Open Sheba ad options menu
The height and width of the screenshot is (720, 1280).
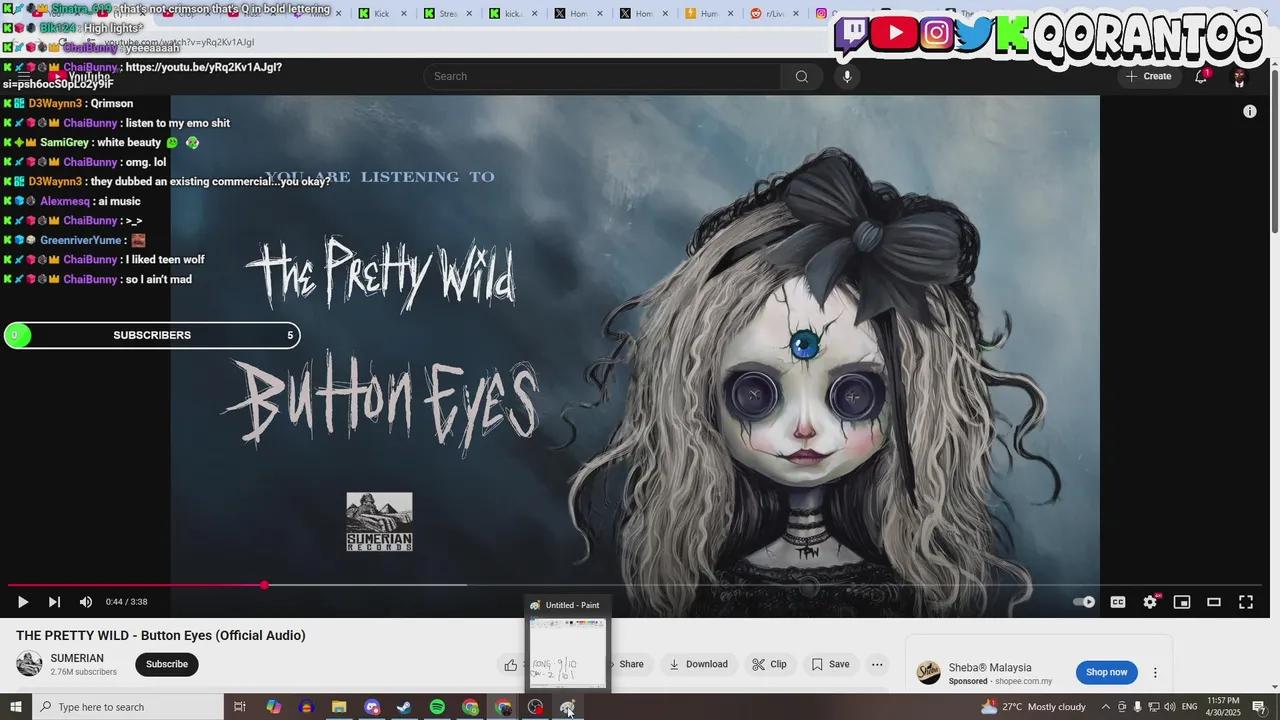click(1155, 673)
